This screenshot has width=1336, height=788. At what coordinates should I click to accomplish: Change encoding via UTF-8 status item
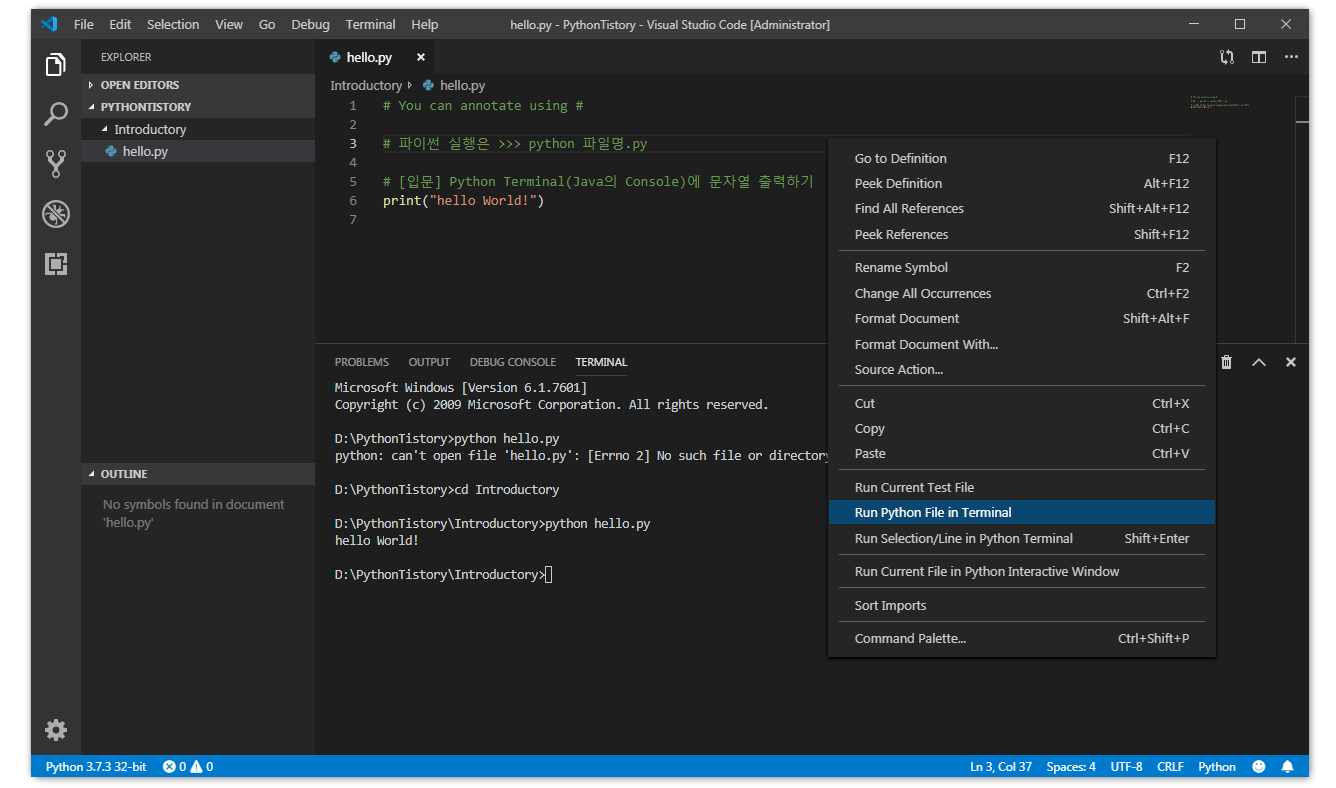pos(1126,767)
